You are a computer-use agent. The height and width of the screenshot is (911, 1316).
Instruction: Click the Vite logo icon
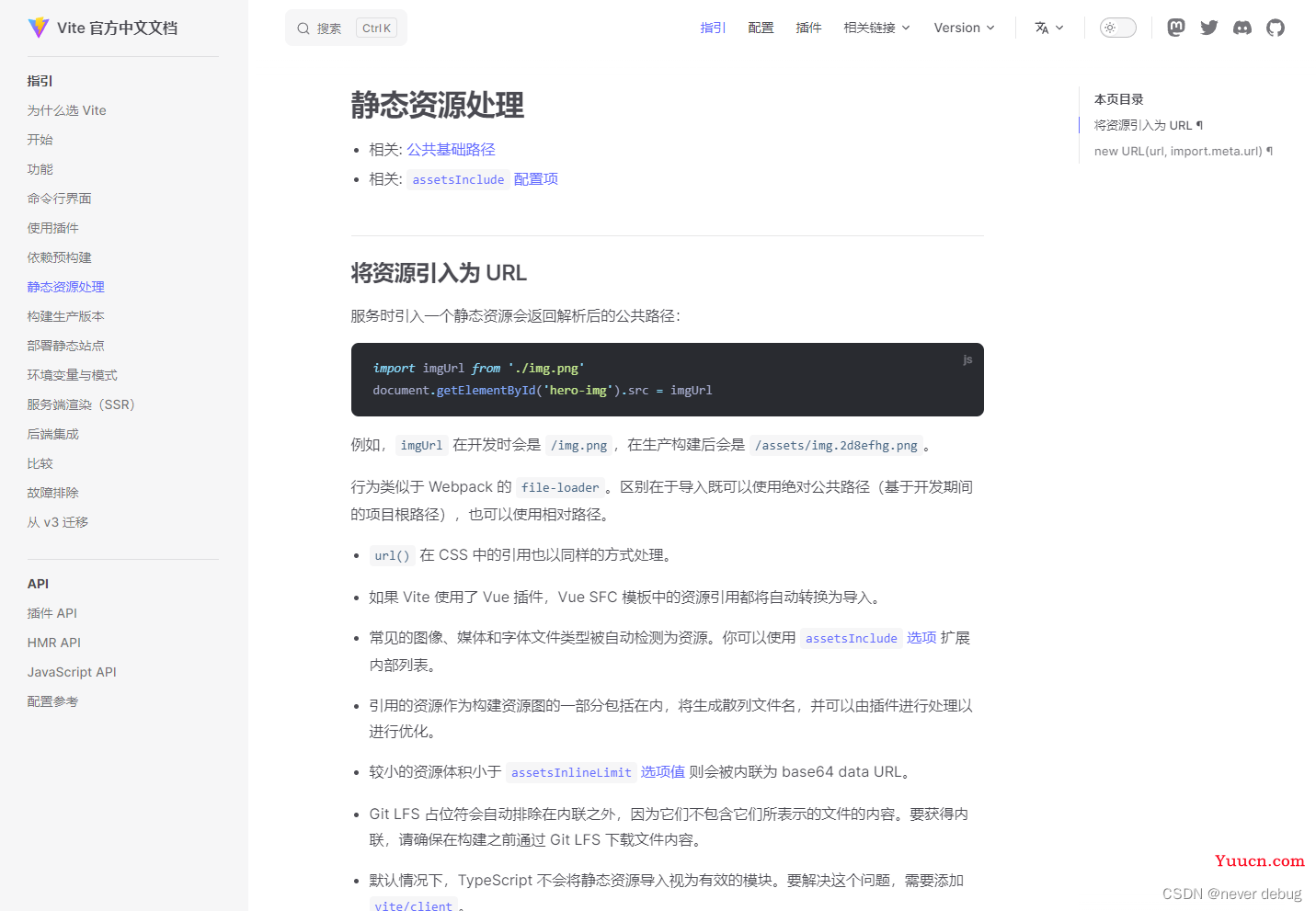(x=38, y=28)
